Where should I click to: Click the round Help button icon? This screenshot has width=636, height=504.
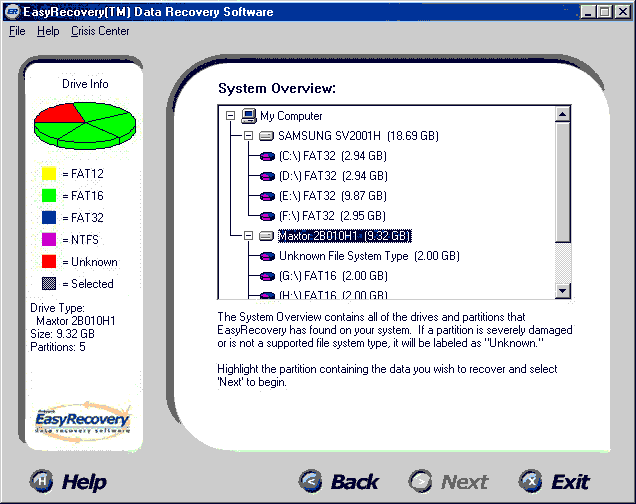pos(41,481)
